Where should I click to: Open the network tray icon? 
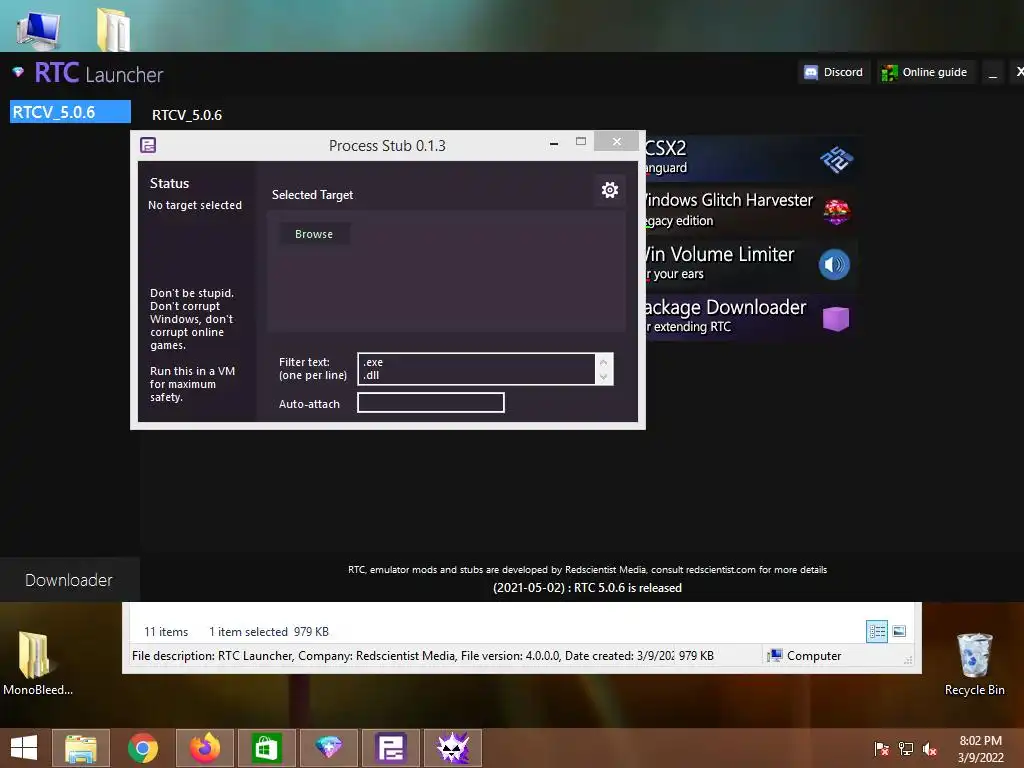pos(906,748)
